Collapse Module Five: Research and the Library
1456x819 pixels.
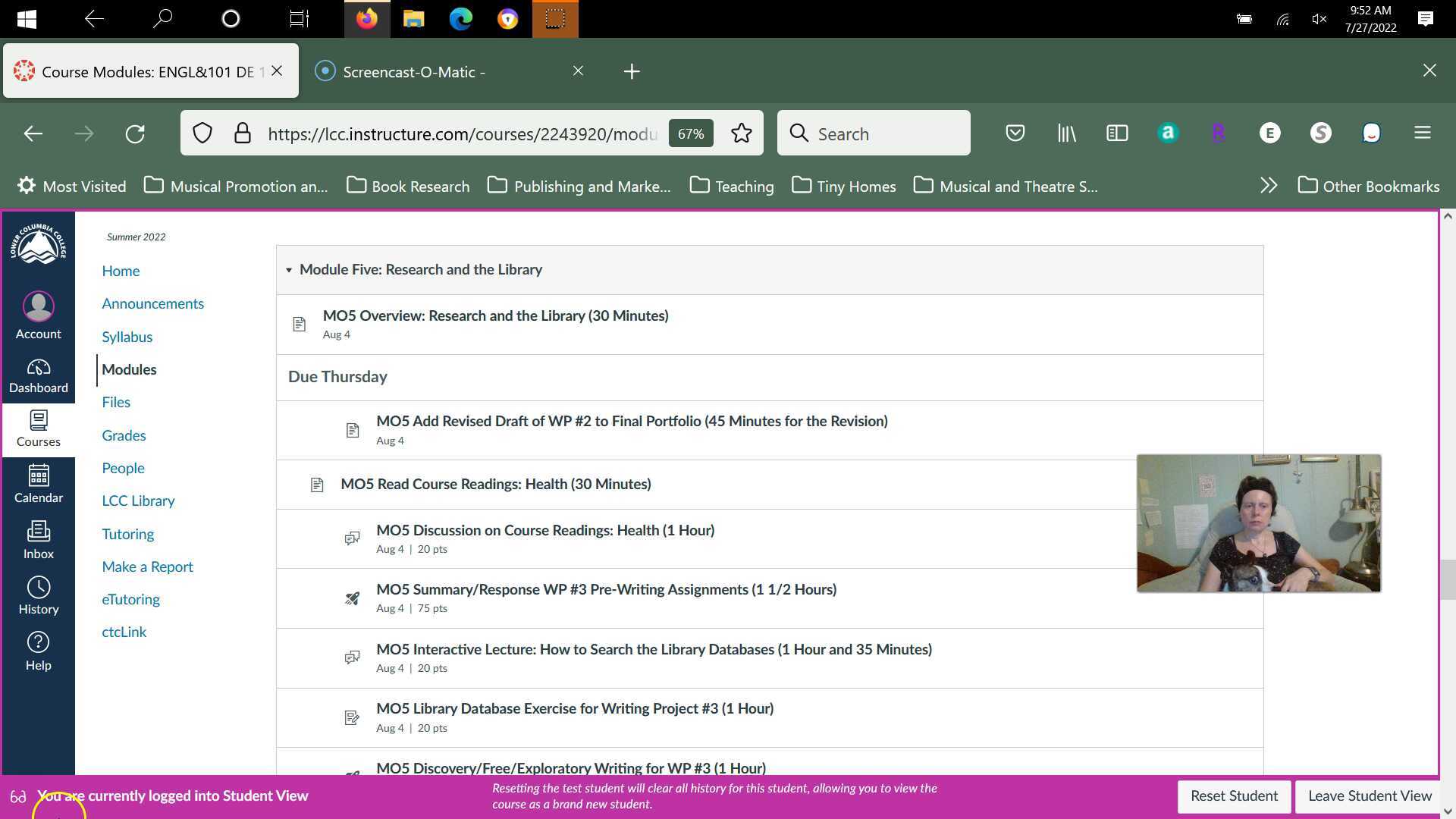(289, 269)
